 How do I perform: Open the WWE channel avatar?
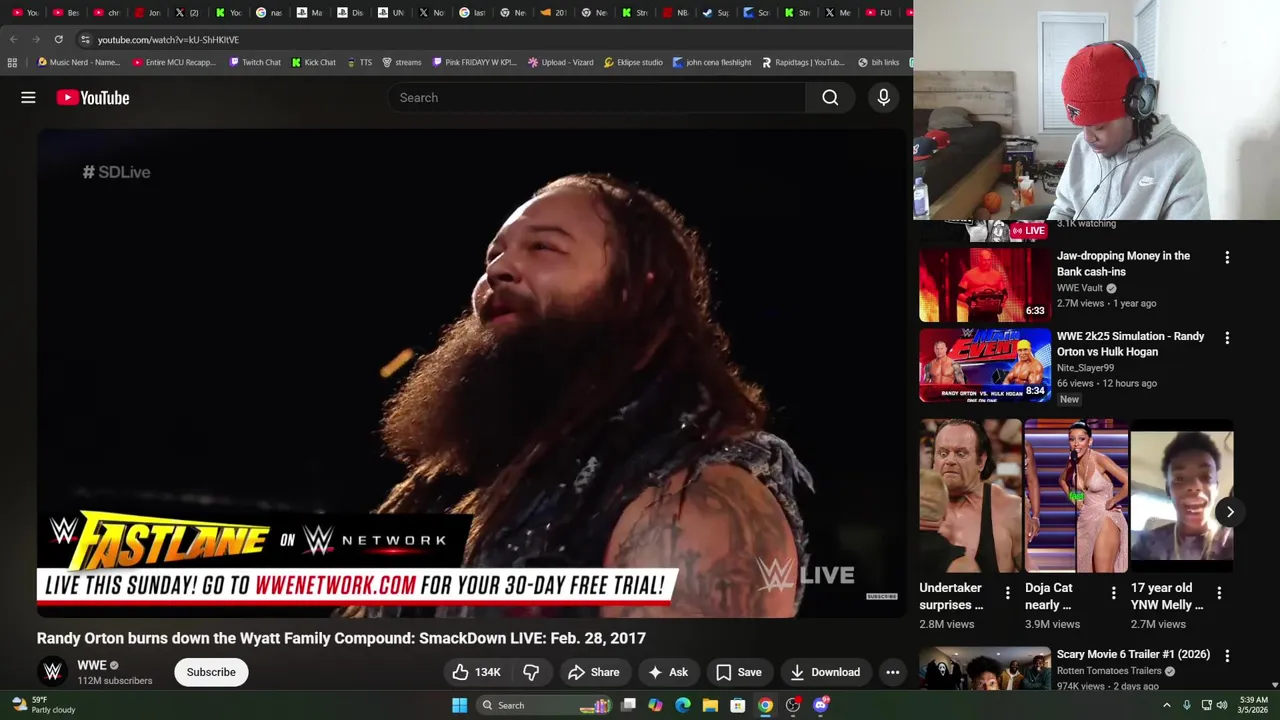click(x=53, y=672)
